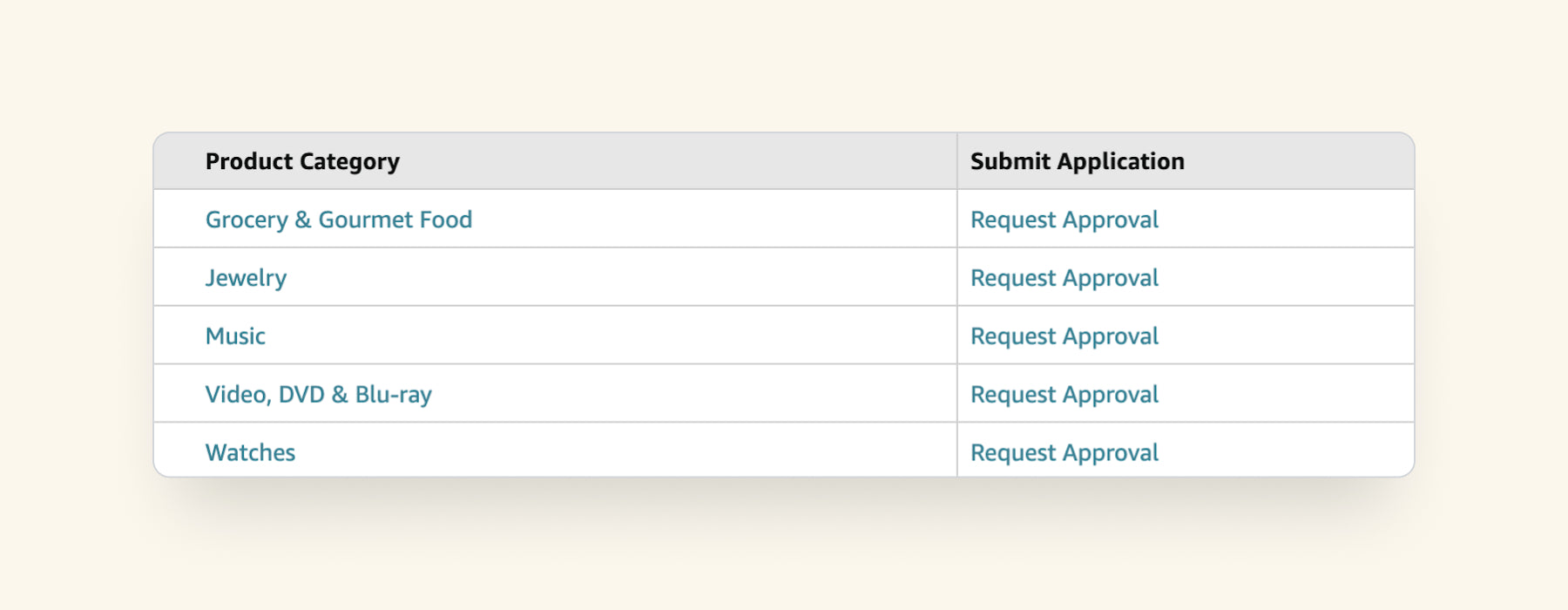Open the Watches category link
Image resolution: width=1568 pixels, height=610 pixels.
point(250,453)
